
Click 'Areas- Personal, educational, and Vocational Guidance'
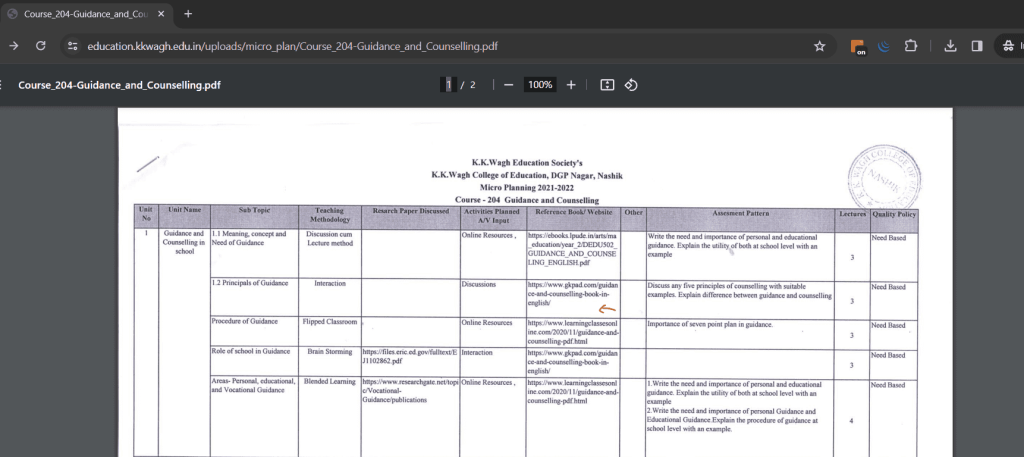(x=253, y=385)
